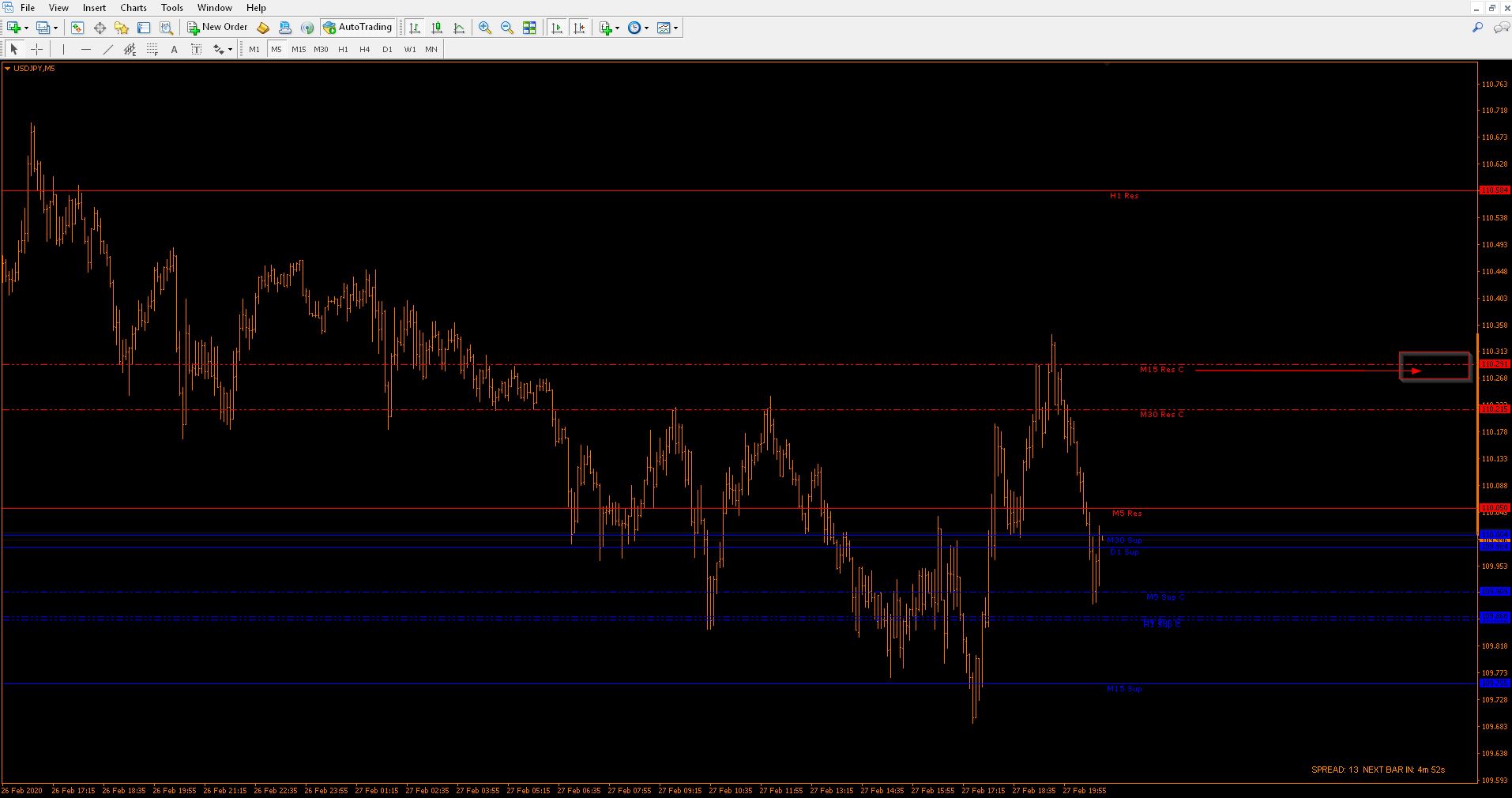Open the Insert menu

(x=94, y=7)
